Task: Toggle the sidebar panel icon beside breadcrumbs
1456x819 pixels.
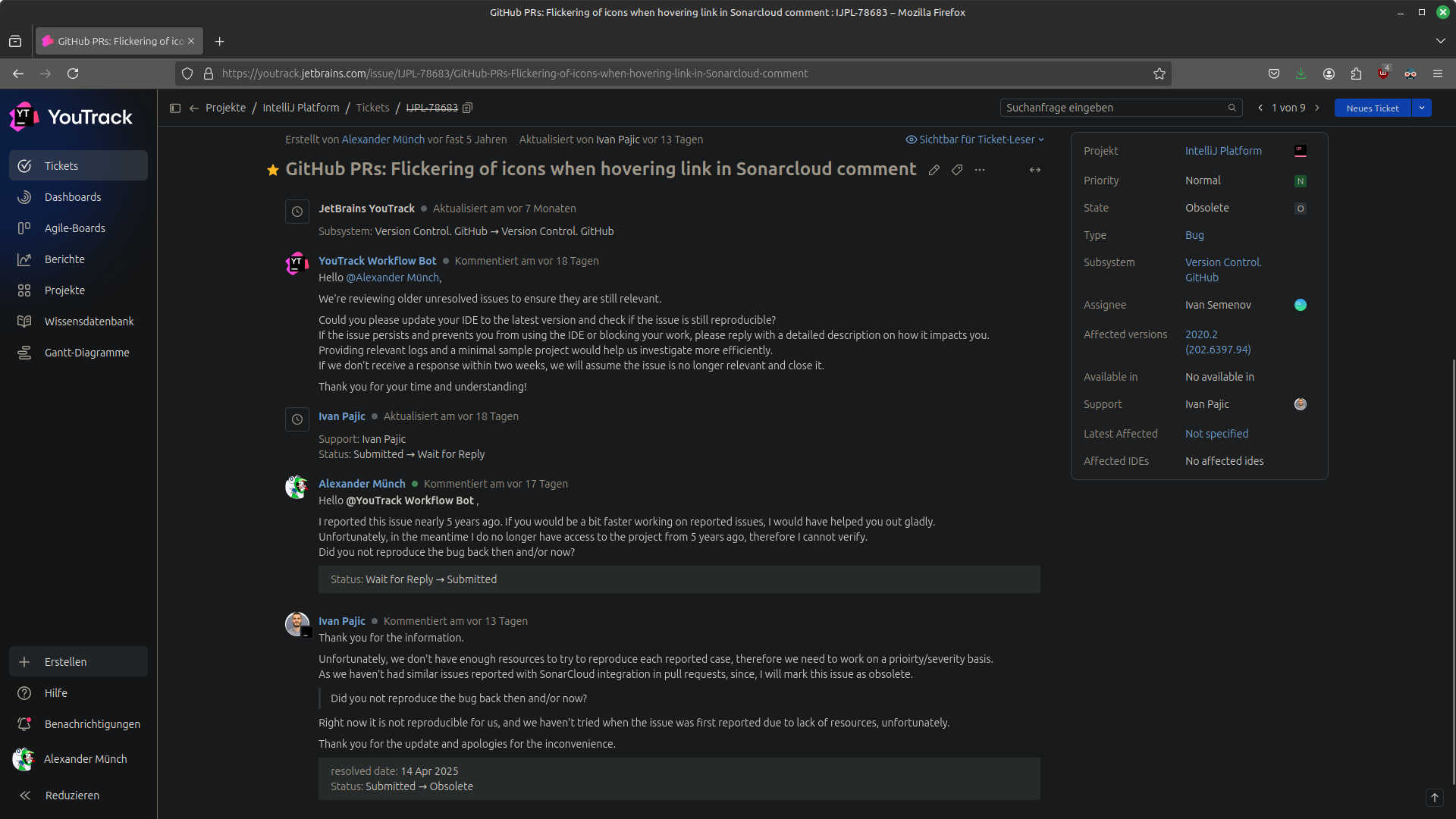Action: [x=175, y=108]
